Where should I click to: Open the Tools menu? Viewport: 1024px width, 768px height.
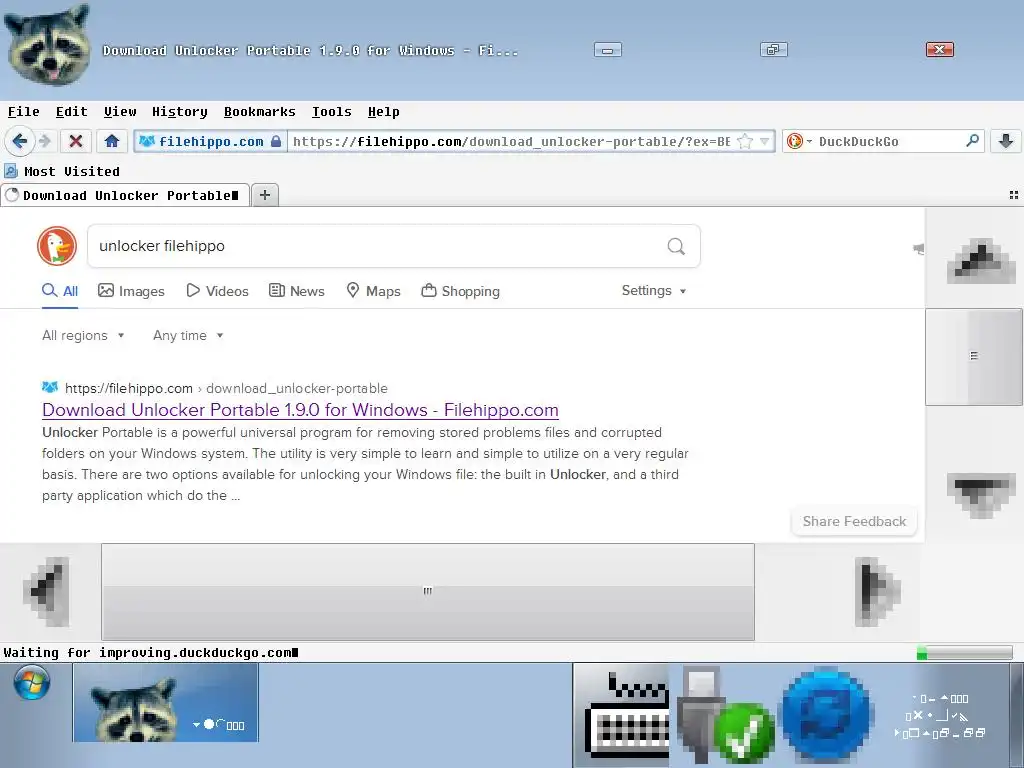pyautogui.click(x=332, y=112)
